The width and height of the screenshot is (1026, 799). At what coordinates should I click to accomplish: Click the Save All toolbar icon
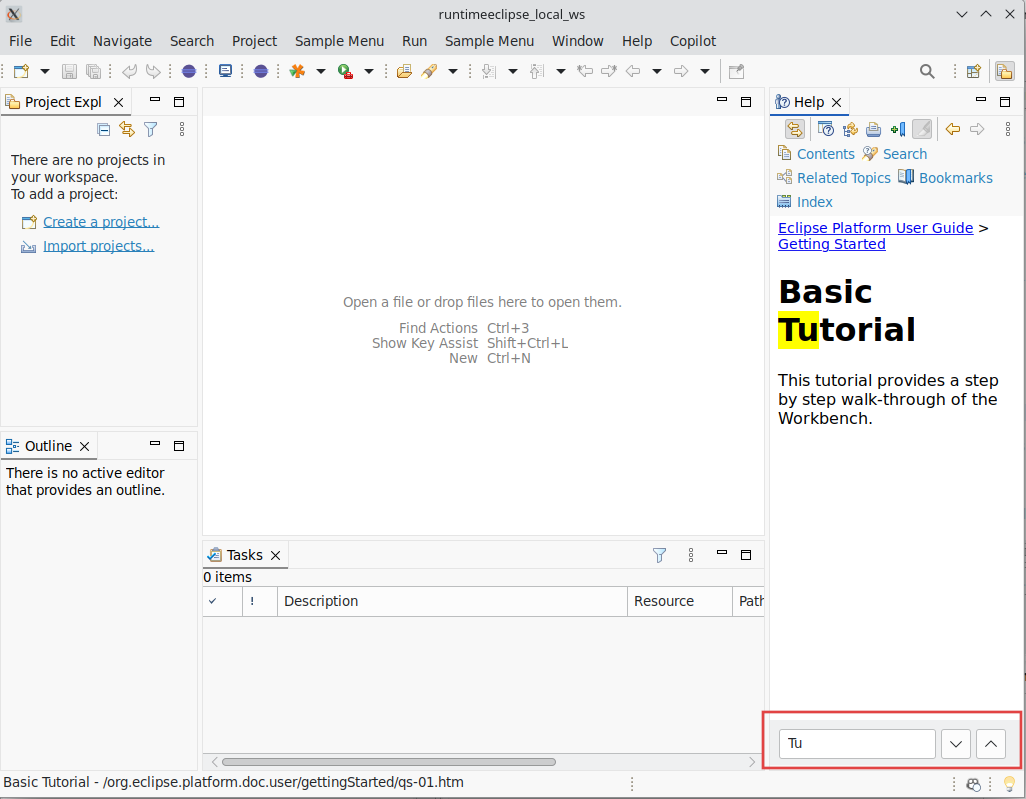[x=91, y=71]
